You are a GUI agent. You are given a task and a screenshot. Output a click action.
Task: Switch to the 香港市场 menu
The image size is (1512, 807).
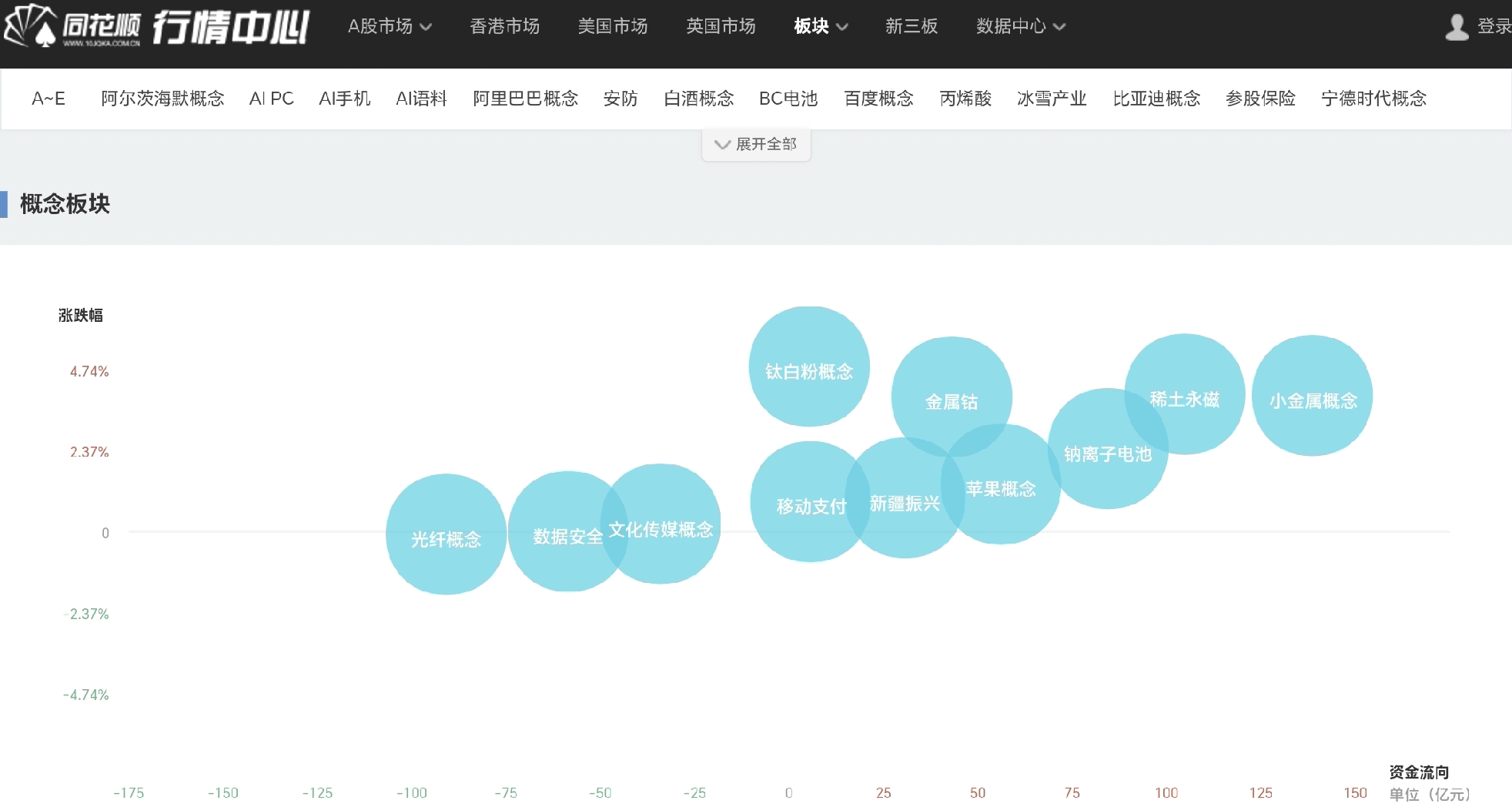click(504, 25)
